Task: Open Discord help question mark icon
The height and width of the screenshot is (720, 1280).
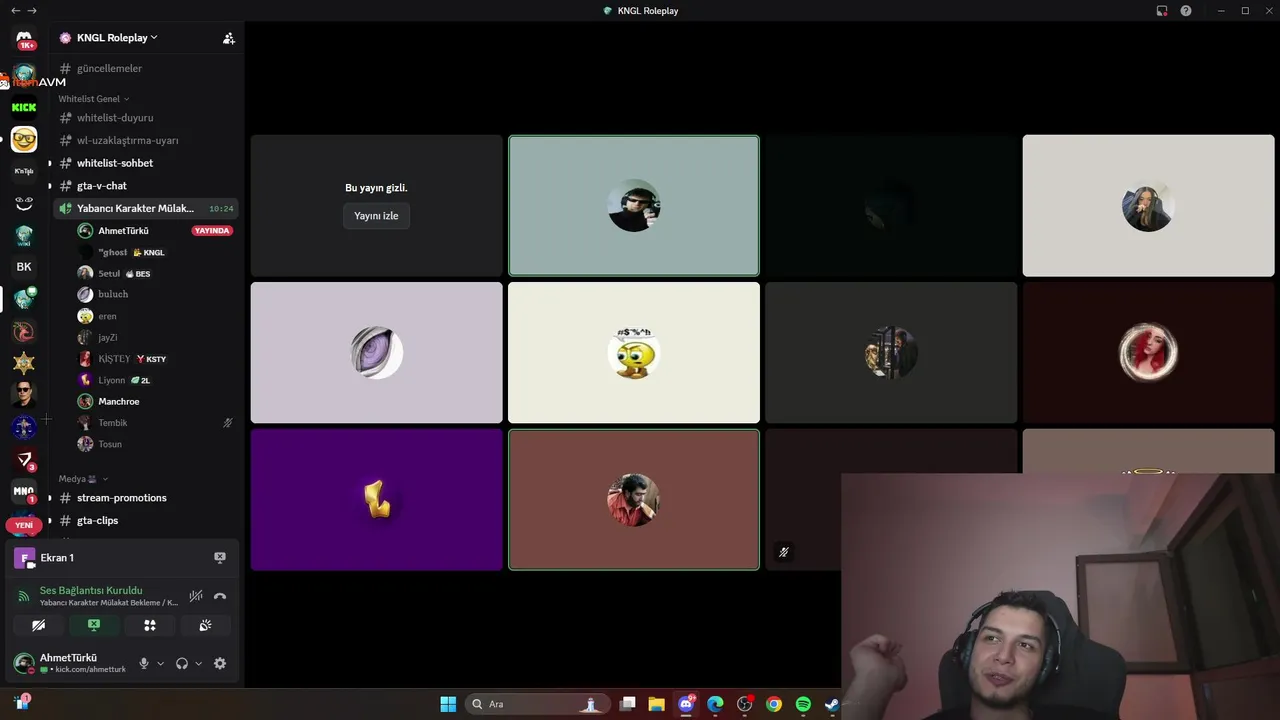Action: point(1186,11)
